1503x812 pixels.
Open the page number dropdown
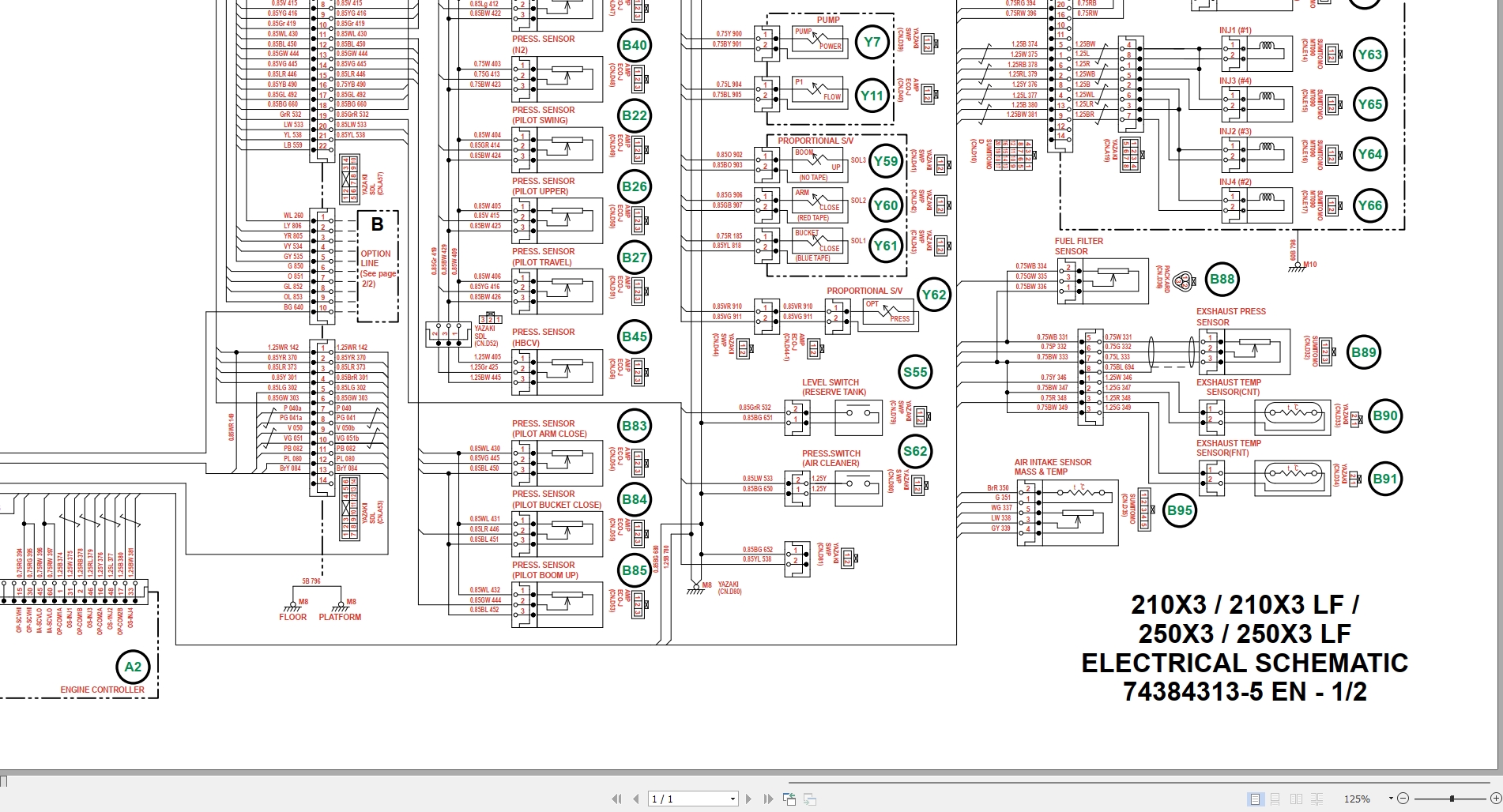731,799
